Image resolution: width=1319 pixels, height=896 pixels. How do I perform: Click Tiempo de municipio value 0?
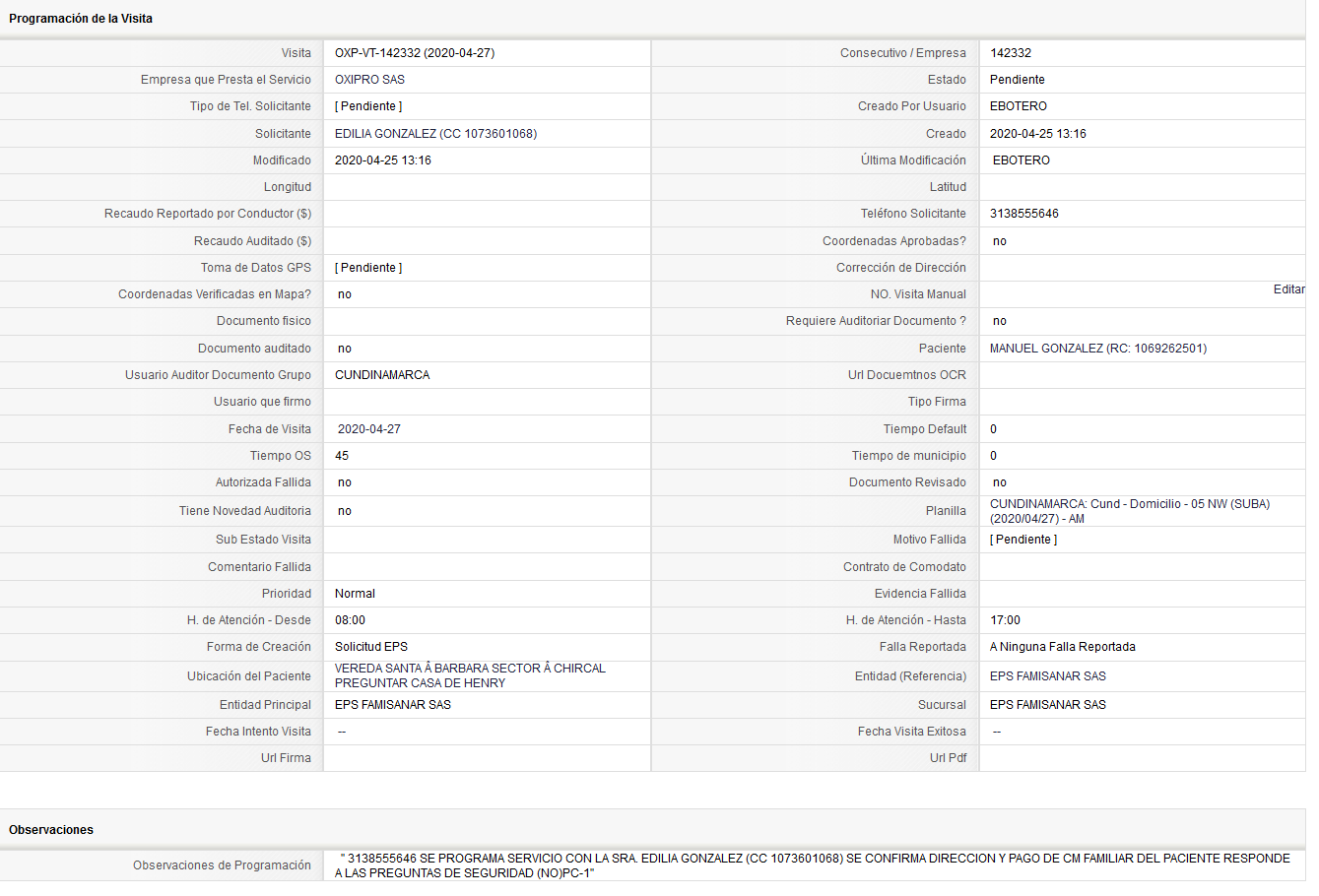click(994, 456)
